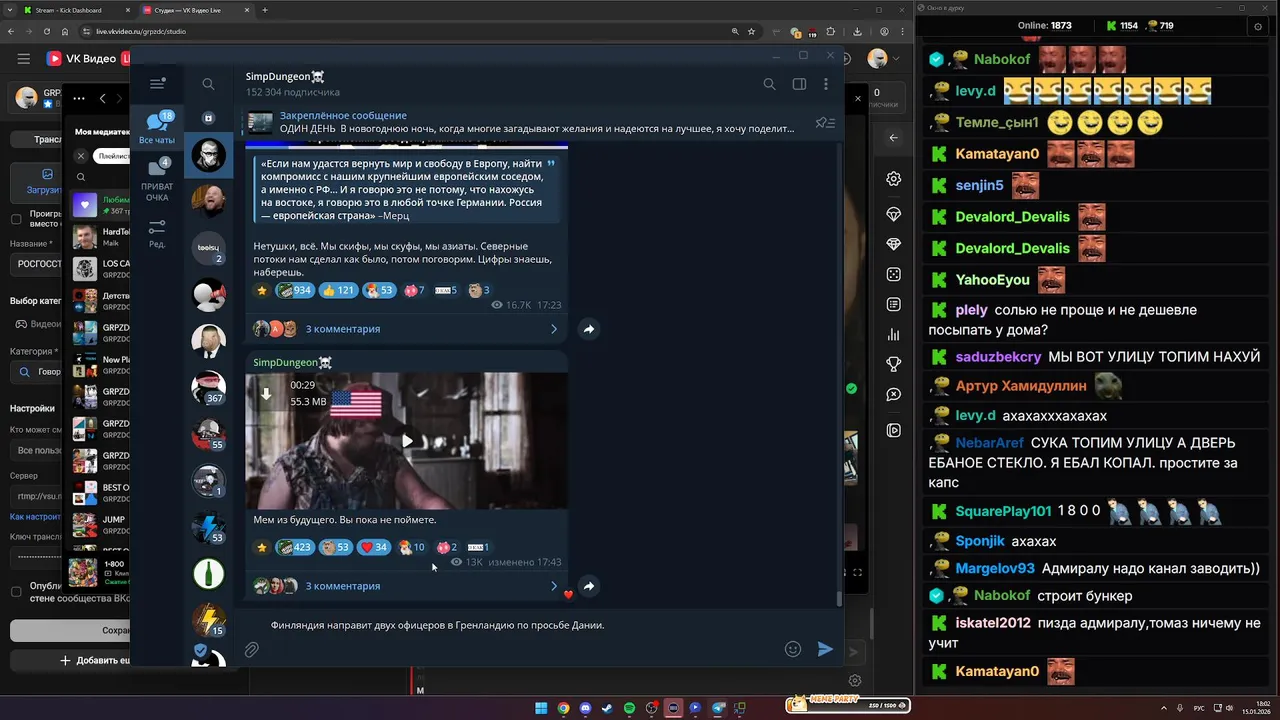Open the trophy icon in Kick sidebar
This screenshot has width=1280, height=720.
tap(894, 365)
